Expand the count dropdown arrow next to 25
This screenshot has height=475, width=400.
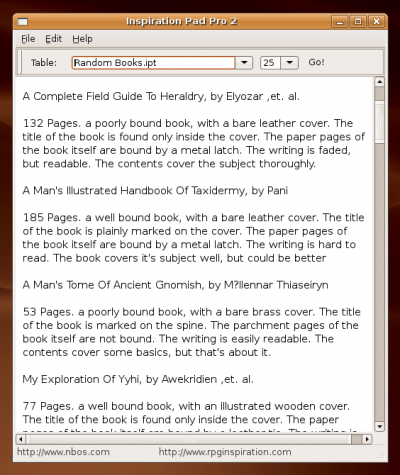click(289, 62)
